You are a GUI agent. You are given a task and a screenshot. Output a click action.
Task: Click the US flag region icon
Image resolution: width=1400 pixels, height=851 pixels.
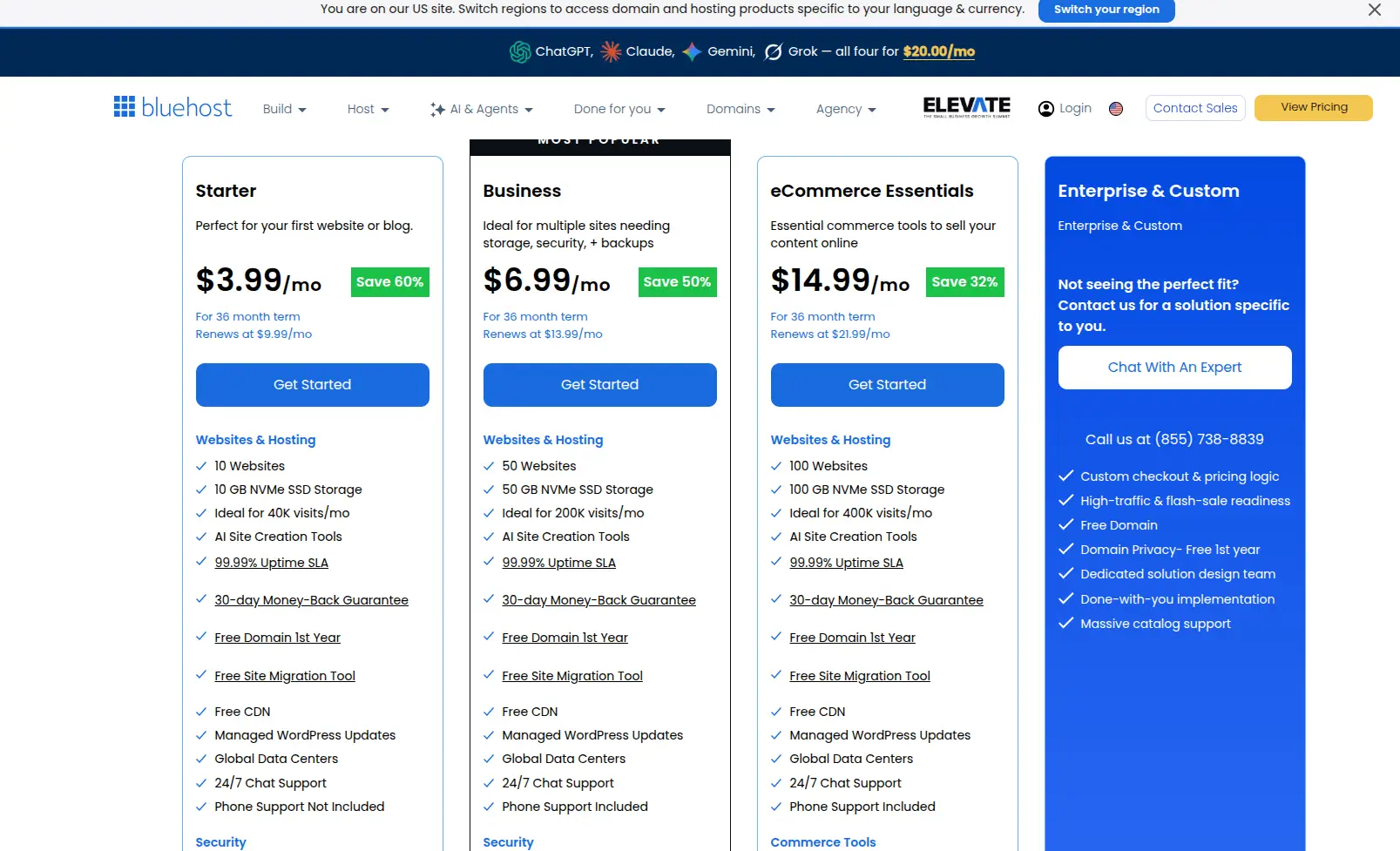[x=1116, y=109]
